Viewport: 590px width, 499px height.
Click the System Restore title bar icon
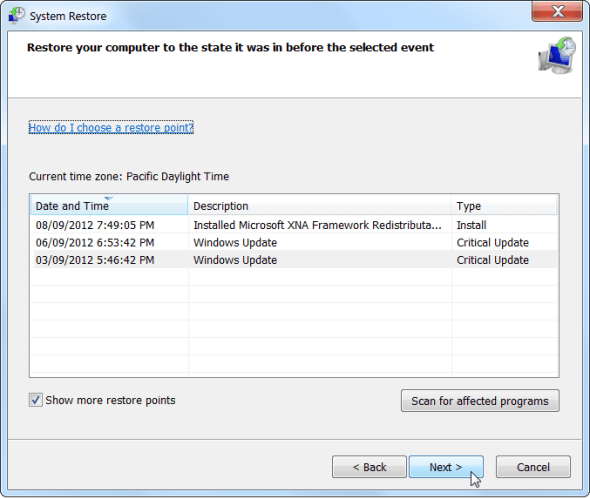click(16, 15)
